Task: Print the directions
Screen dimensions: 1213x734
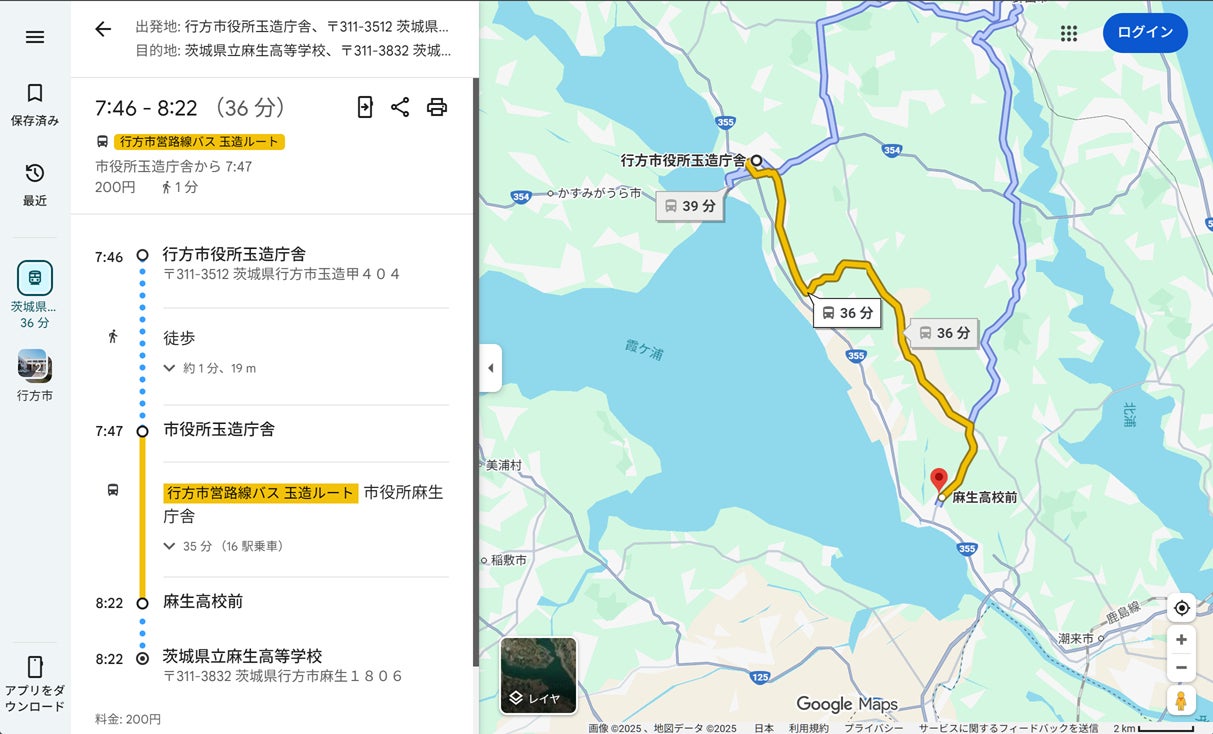Action: (437, 107)
